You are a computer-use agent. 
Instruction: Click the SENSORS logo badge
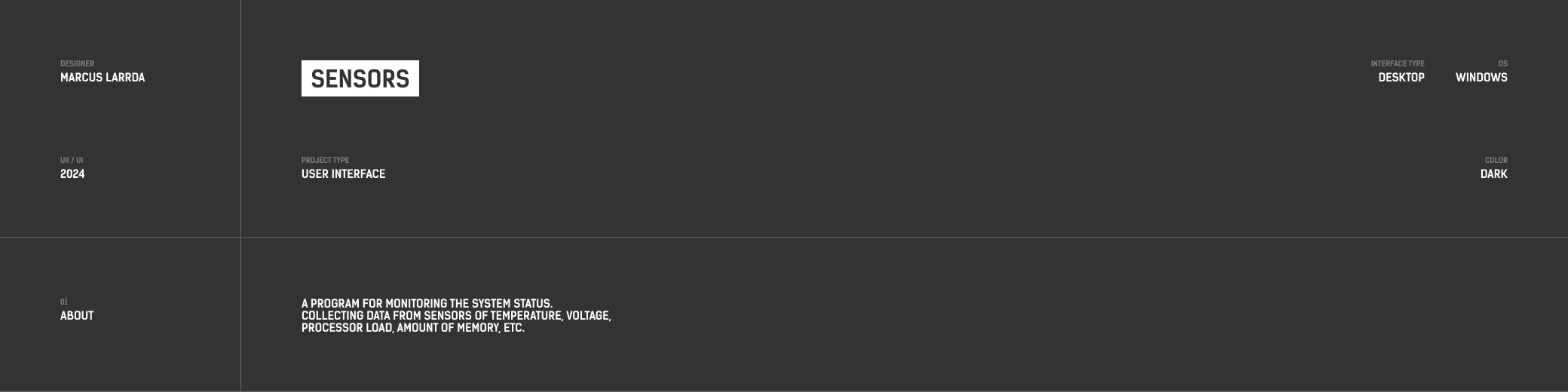360,78
